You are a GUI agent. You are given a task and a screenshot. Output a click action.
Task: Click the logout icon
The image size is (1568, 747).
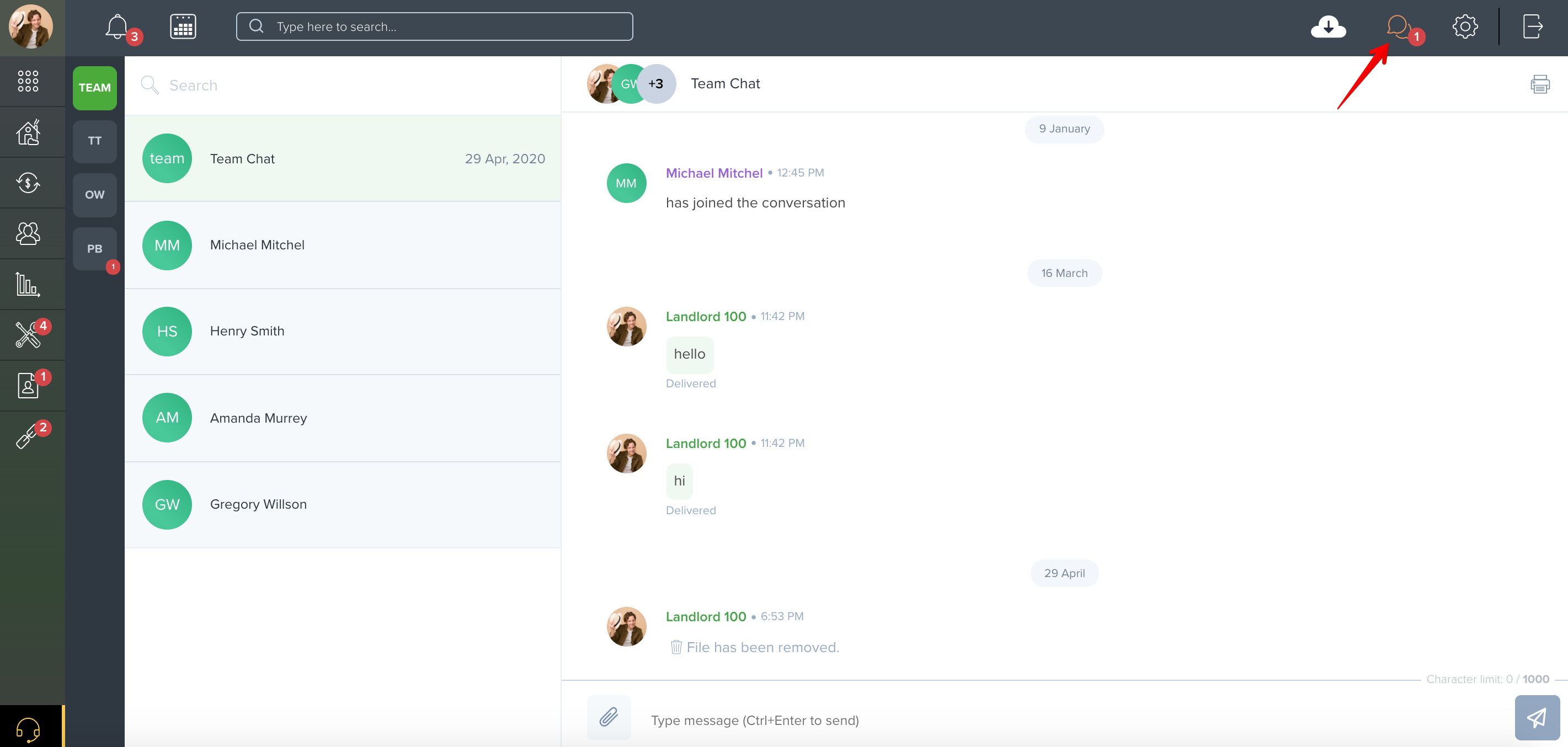pyautogui.click(x=1532, y=27)
